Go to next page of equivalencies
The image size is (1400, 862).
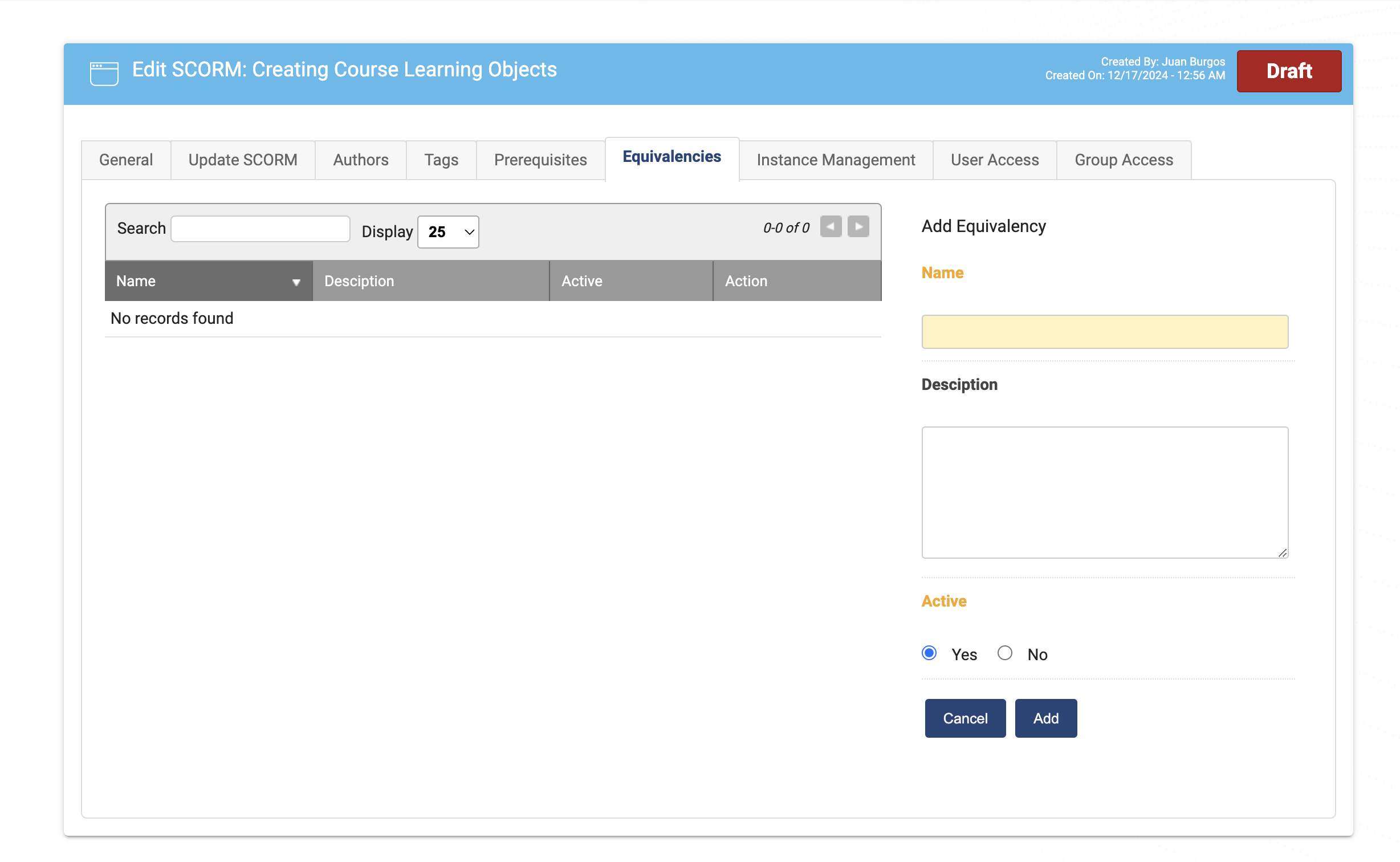point(858,226)
